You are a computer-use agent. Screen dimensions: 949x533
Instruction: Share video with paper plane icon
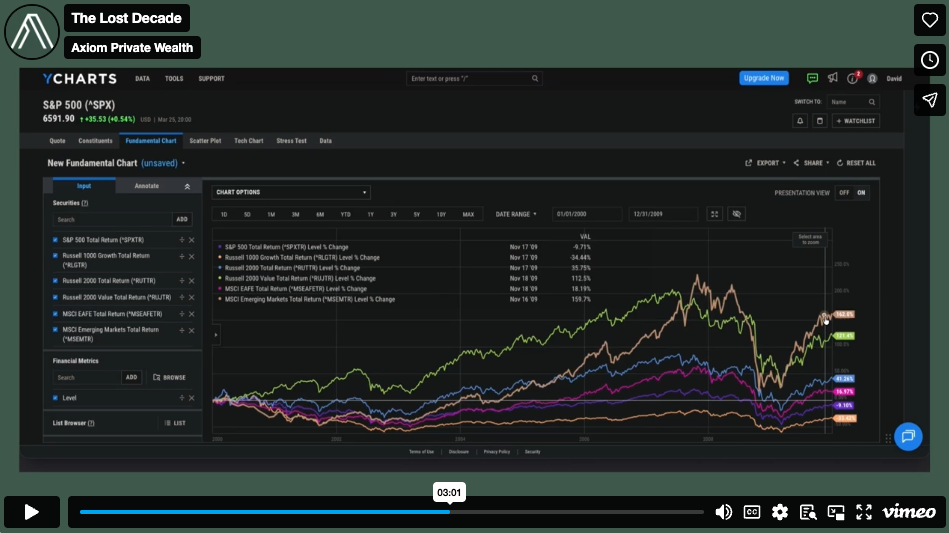coord(930,100)
